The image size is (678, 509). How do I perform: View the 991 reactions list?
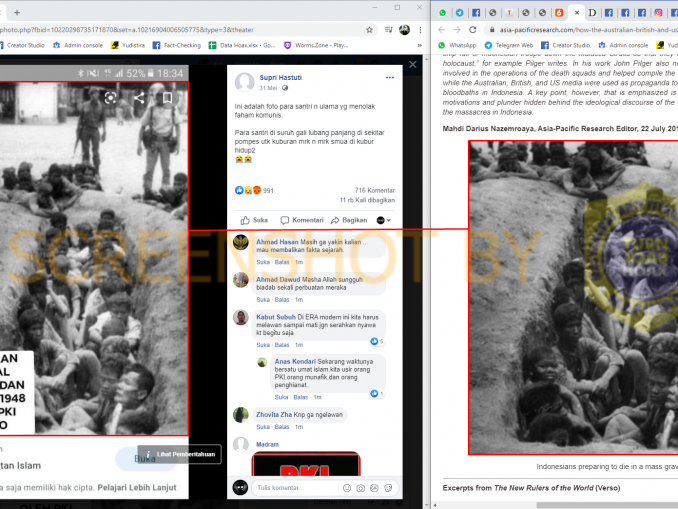tap(254, 190)
